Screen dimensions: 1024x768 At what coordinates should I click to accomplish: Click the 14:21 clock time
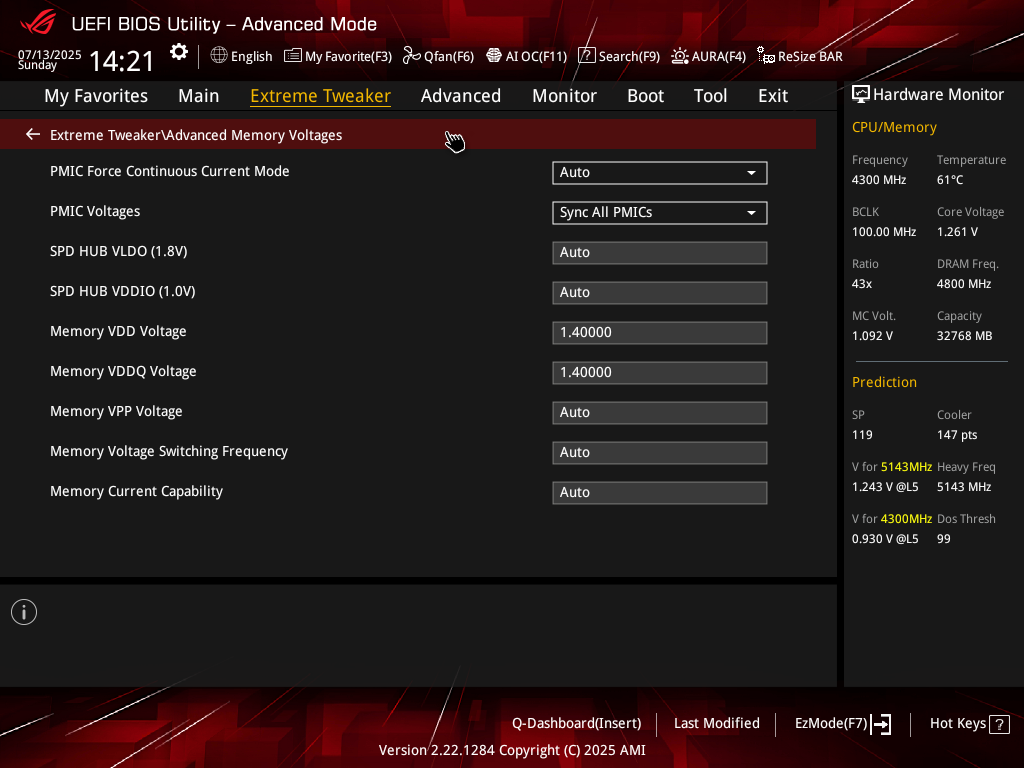coord(121,61)
